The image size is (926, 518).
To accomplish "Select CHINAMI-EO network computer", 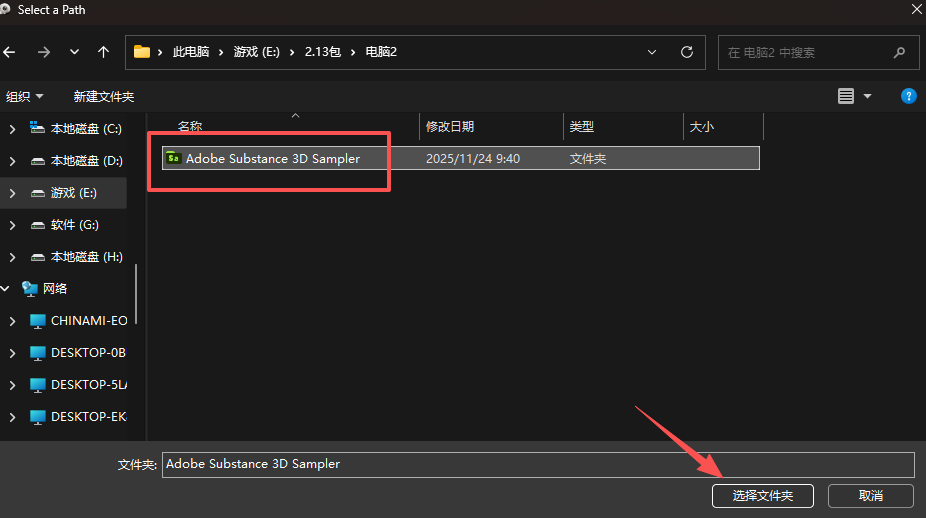I will (79, 321).
